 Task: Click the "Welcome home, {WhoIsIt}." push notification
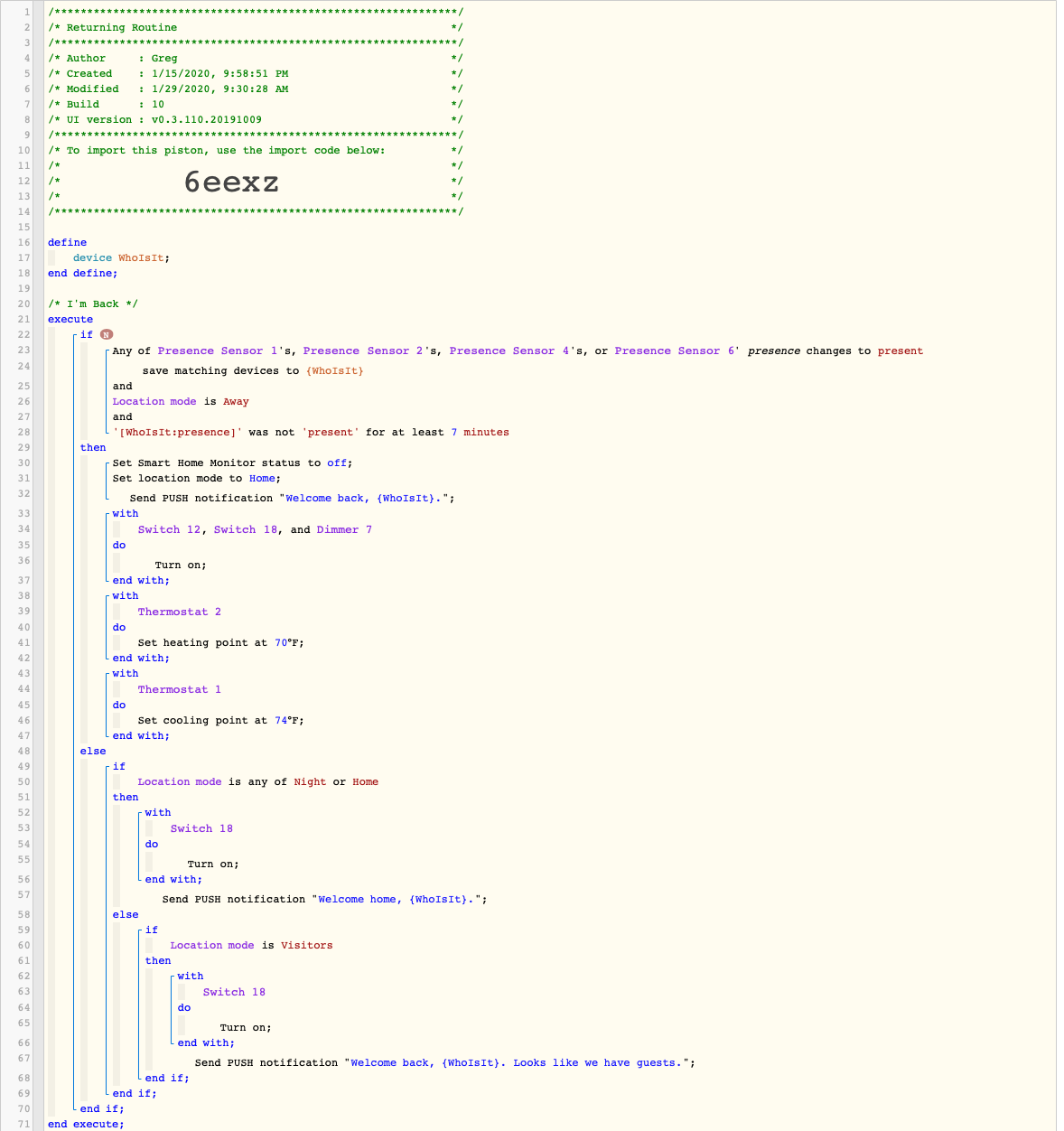pos(325,899)
